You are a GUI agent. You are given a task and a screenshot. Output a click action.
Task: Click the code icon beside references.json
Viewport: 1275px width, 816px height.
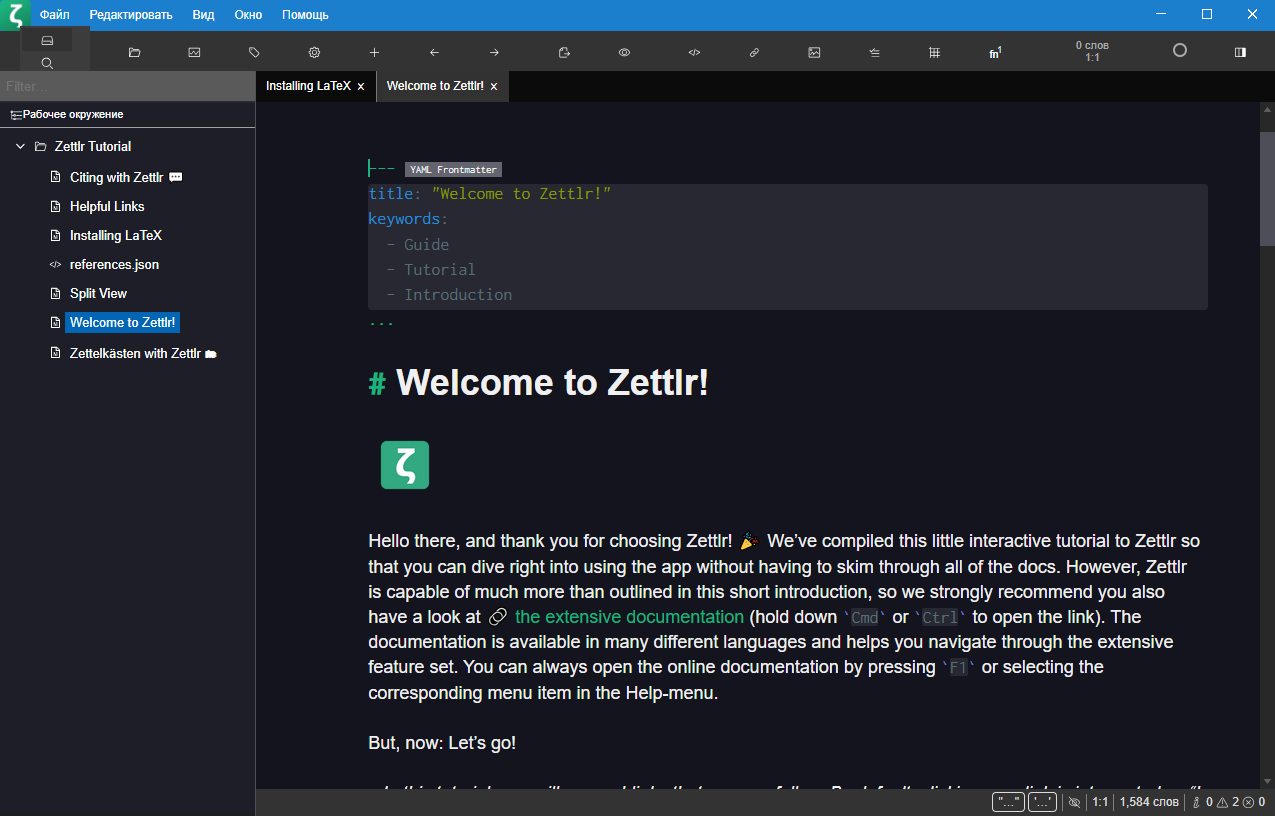coord(55,265)
